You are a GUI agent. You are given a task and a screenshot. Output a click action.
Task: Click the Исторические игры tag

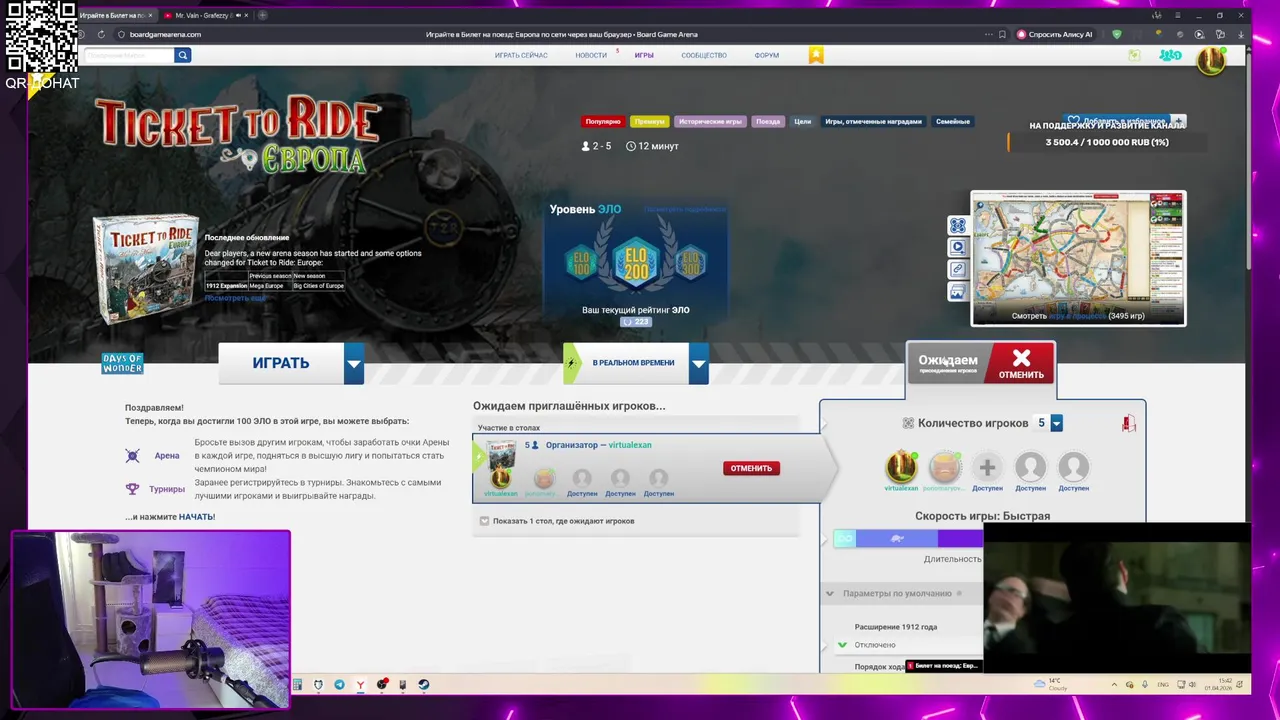710,122
